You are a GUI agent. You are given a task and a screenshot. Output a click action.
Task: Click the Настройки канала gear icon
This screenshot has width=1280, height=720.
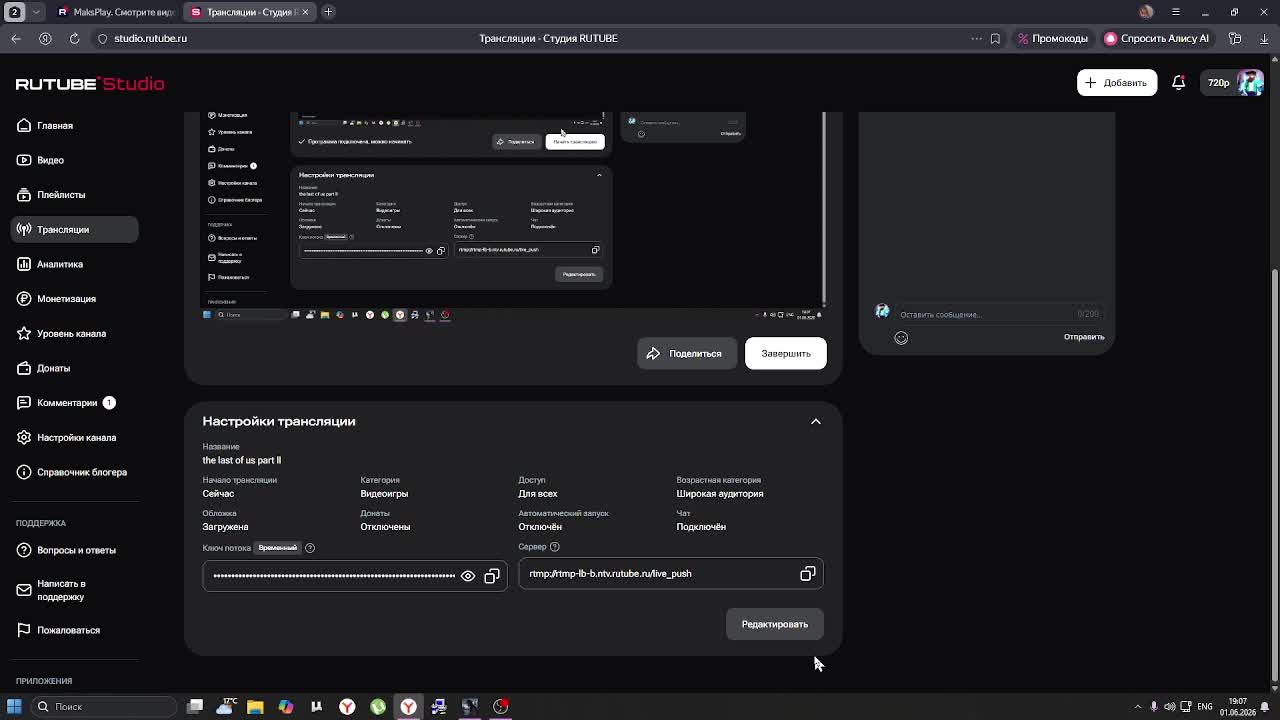coord(24,437)
